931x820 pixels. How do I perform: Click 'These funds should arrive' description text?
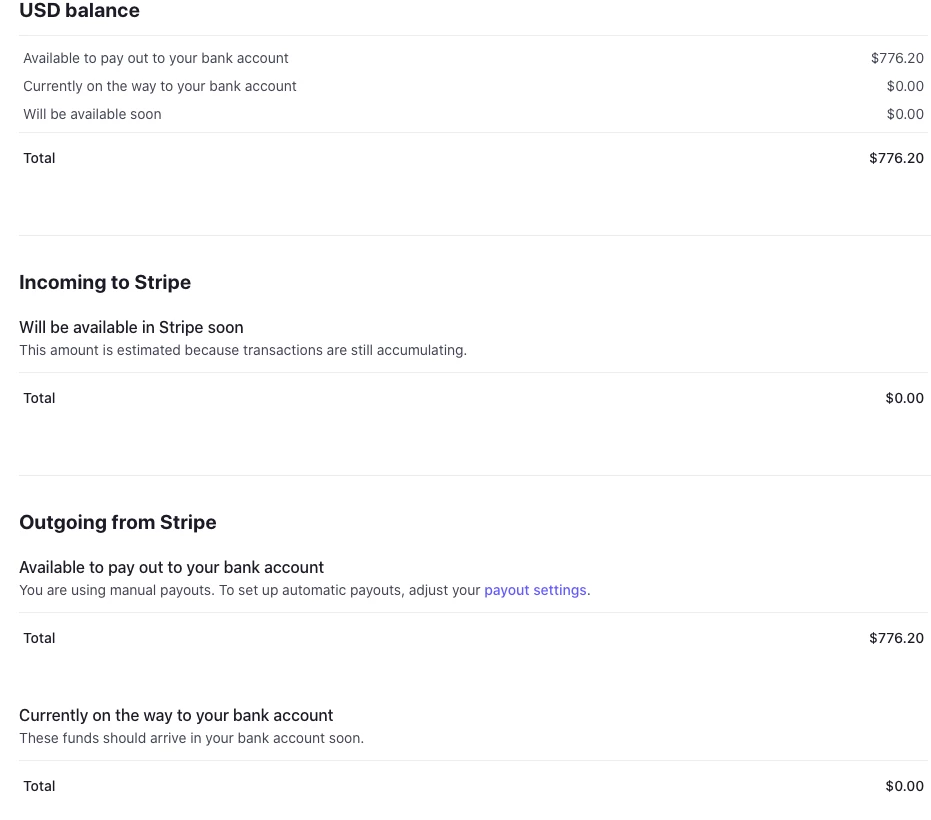pyautogui.click(x=191, y=738)
